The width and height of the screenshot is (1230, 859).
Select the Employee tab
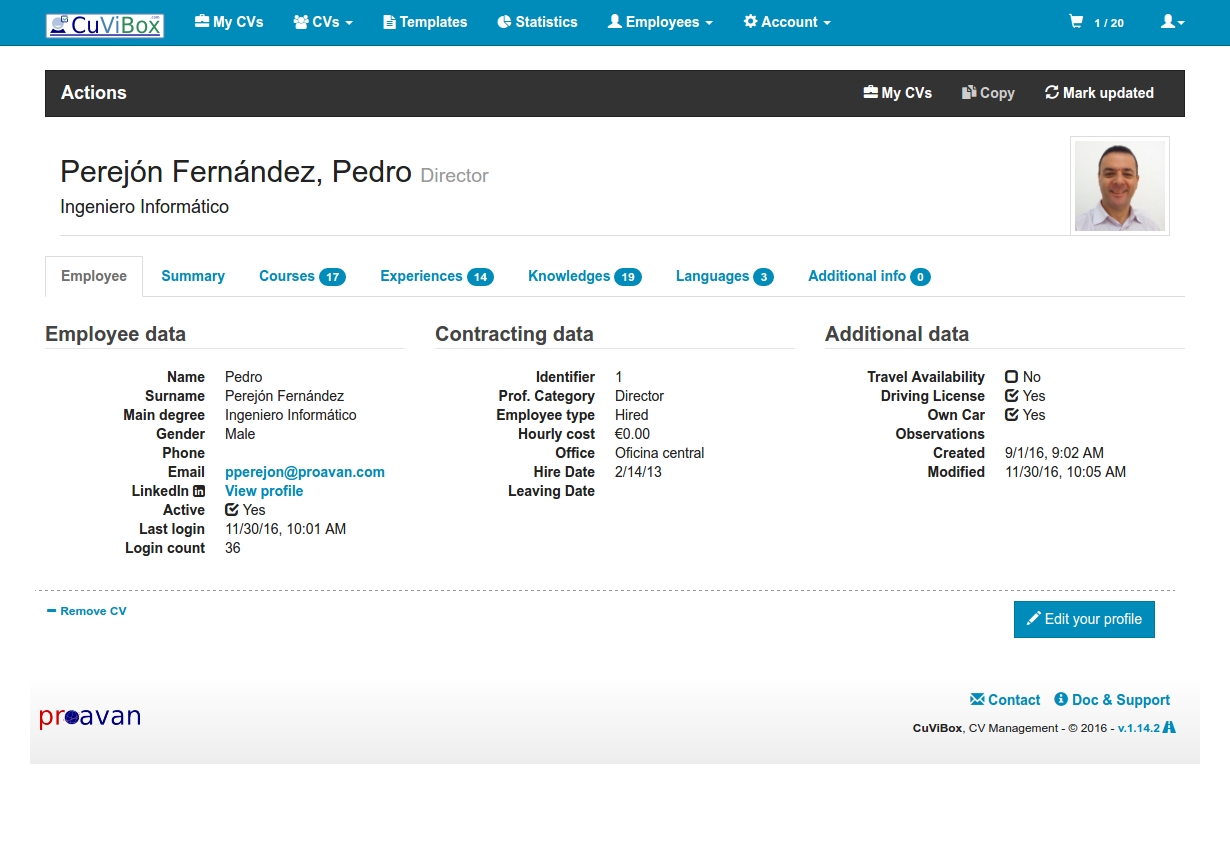tap(94, 276)
